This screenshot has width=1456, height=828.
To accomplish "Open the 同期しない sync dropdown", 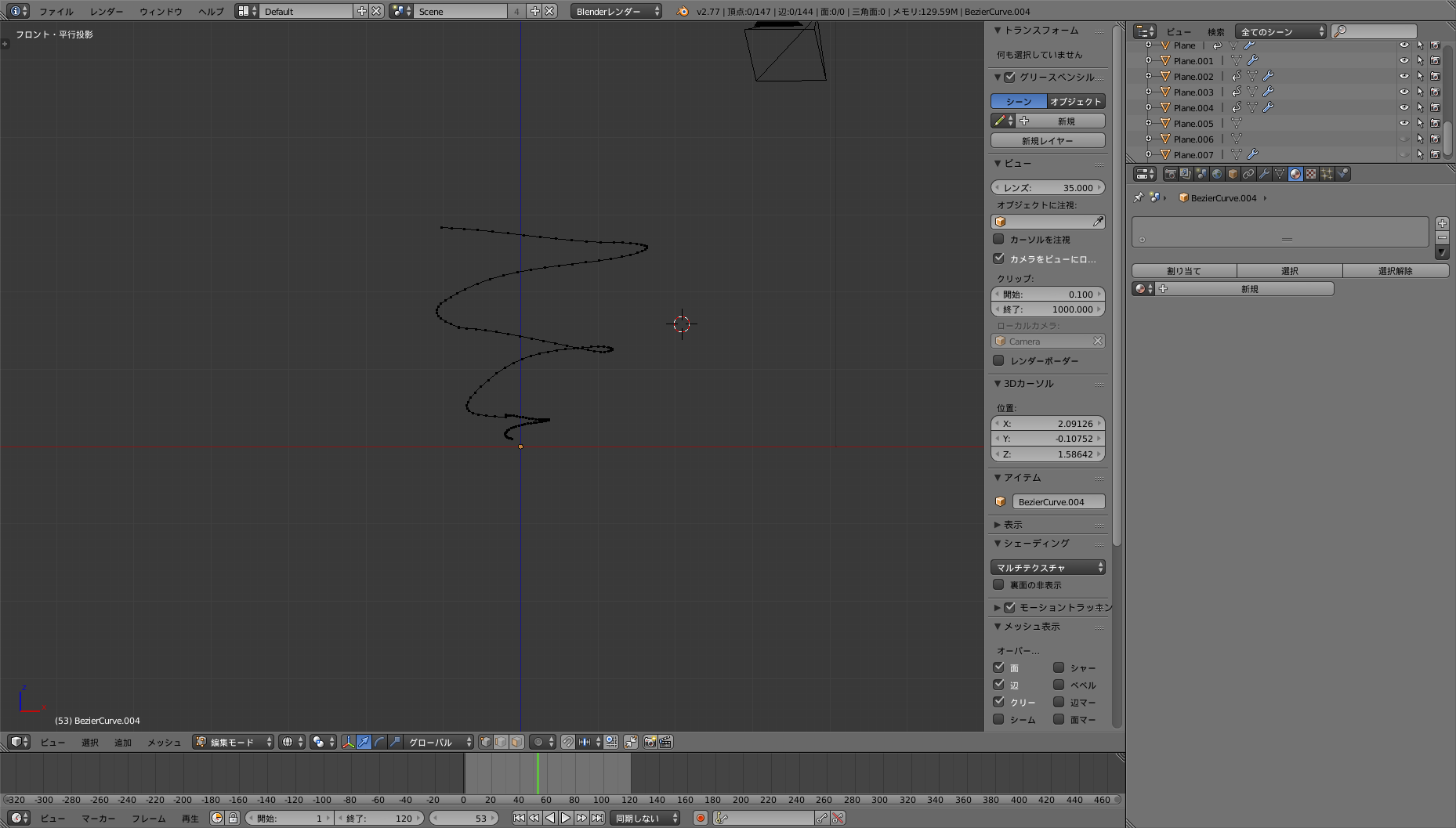I will point(646,818).
